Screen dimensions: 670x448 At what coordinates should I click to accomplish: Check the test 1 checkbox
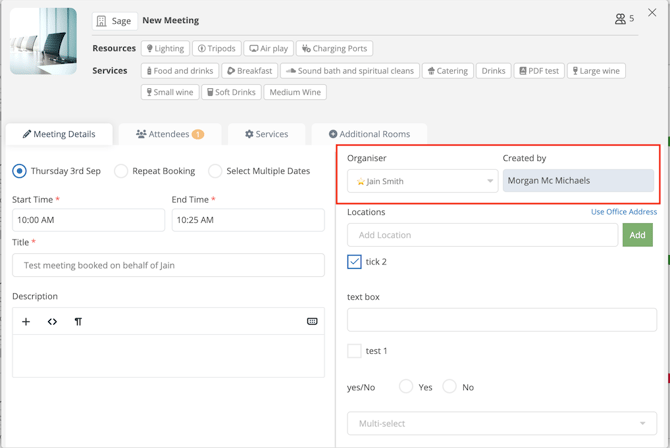tap(354, 351)
